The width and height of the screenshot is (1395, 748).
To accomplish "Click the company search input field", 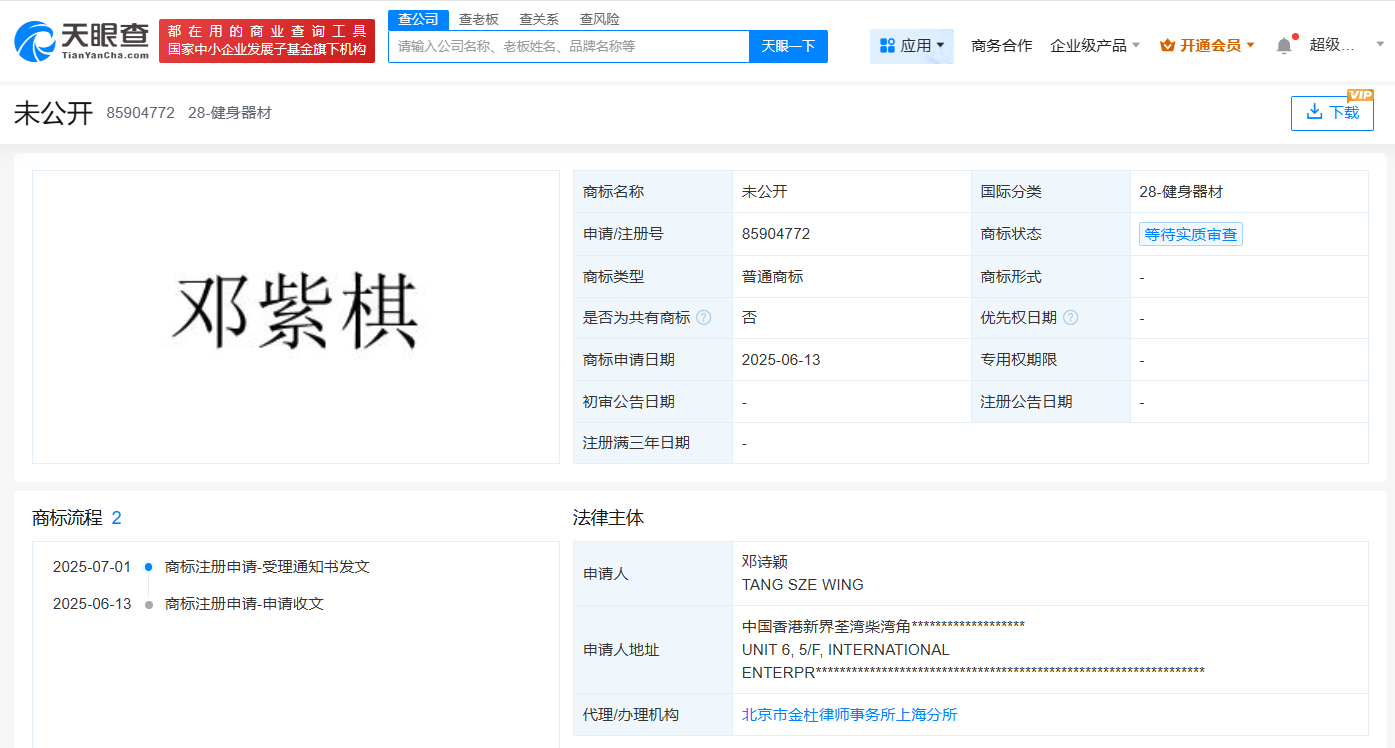I will (568, 46).
